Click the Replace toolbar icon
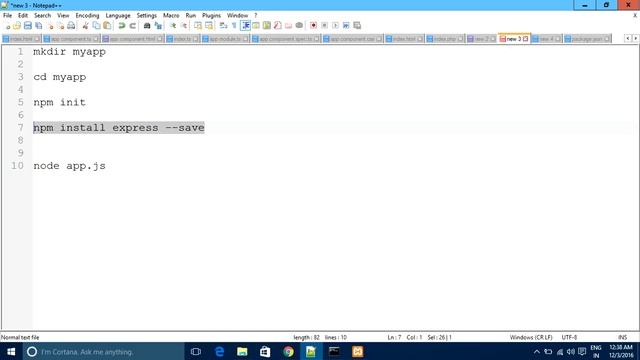Image resolution: width=640 pixels, height=360 pixels. 158,26
